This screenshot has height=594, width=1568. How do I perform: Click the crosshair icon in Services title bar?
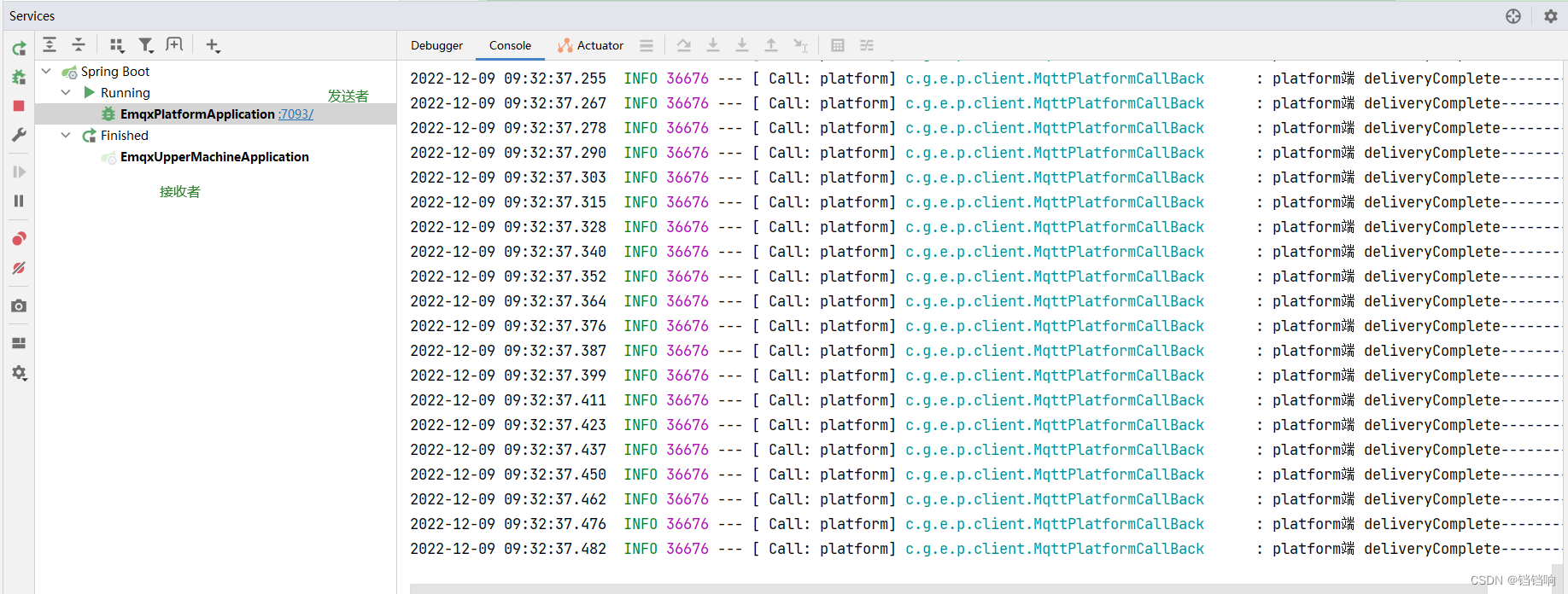coord(1513,16)
